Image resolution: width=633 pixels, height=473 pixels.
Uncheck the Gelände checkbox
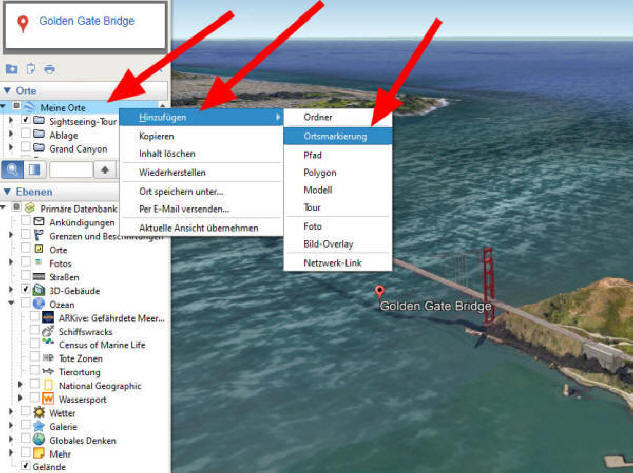tap(26, 466)
